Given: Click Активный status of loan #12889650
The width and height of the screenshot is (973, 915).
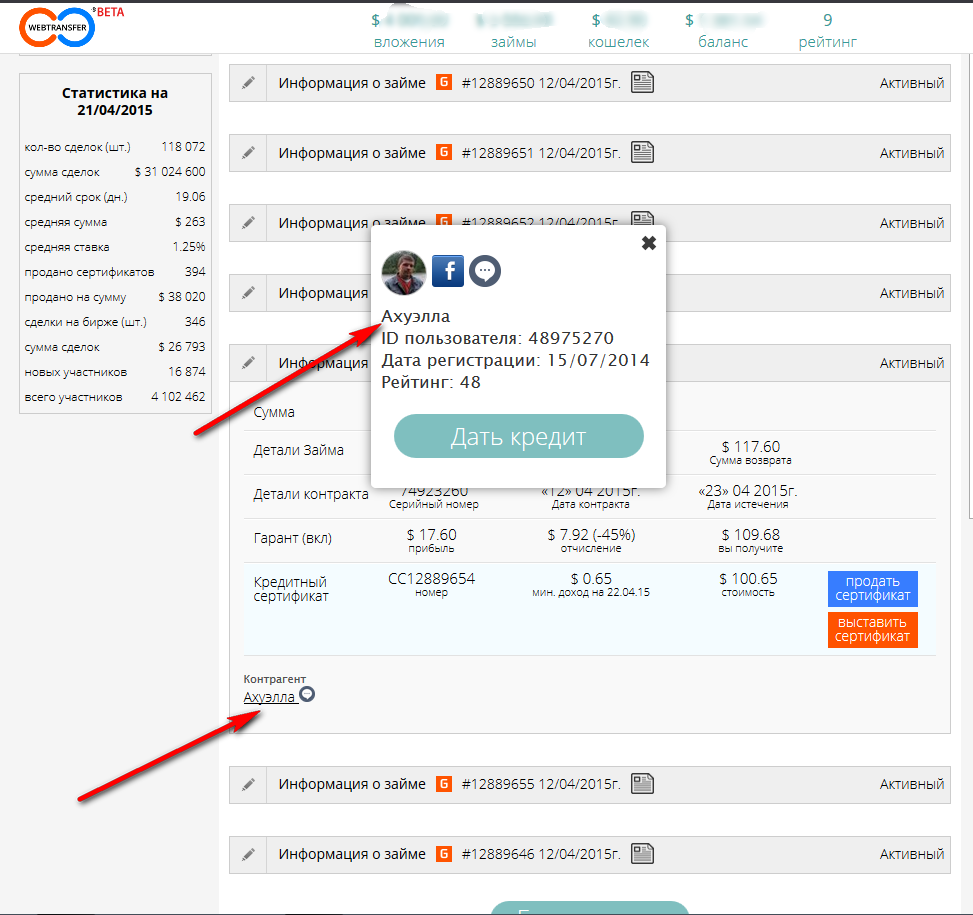Looking at the screenshot, I should point(912,83).
